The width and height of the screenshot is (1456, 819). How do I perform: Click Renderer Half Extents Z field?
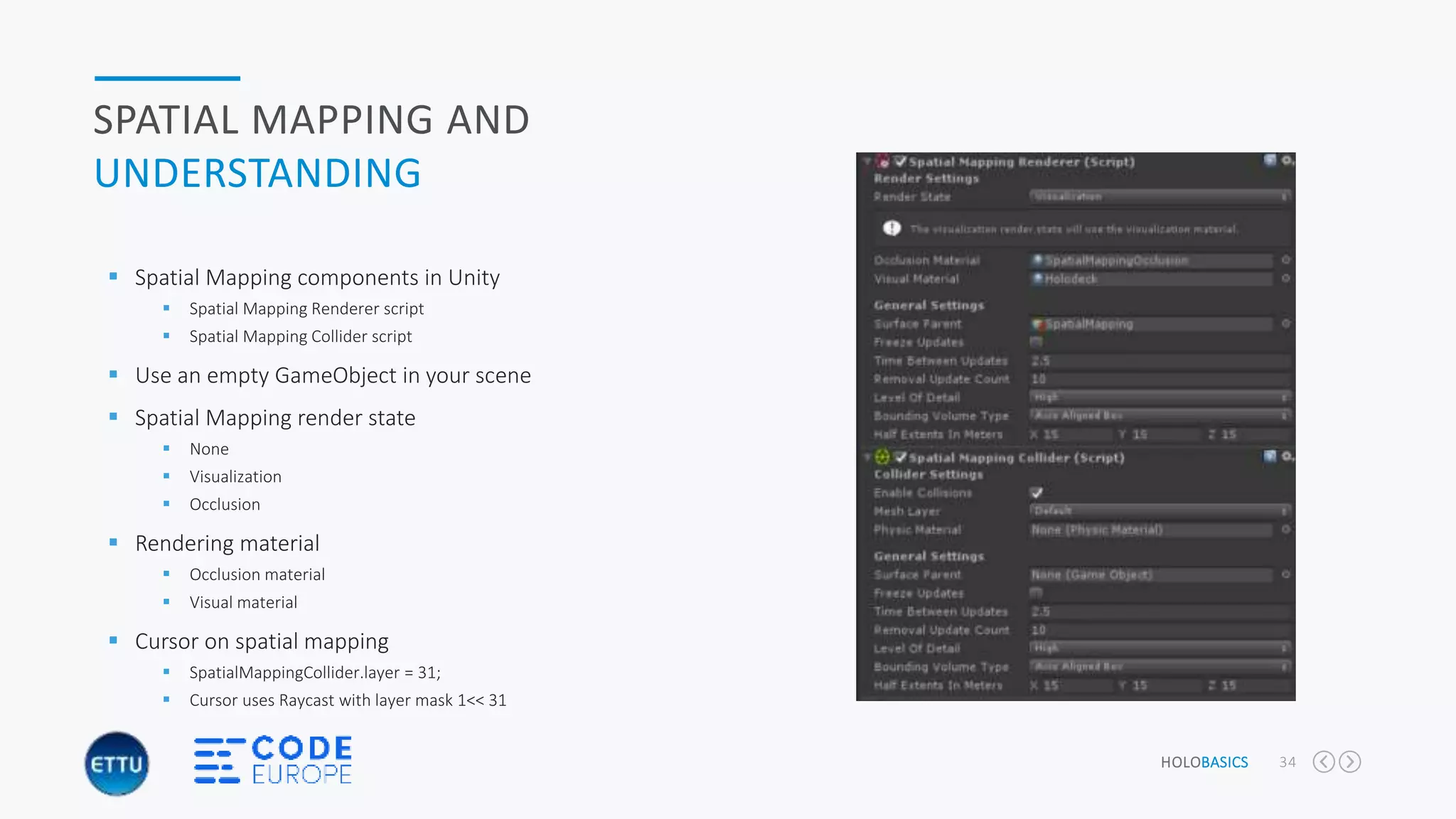[x=1256, y=434]
